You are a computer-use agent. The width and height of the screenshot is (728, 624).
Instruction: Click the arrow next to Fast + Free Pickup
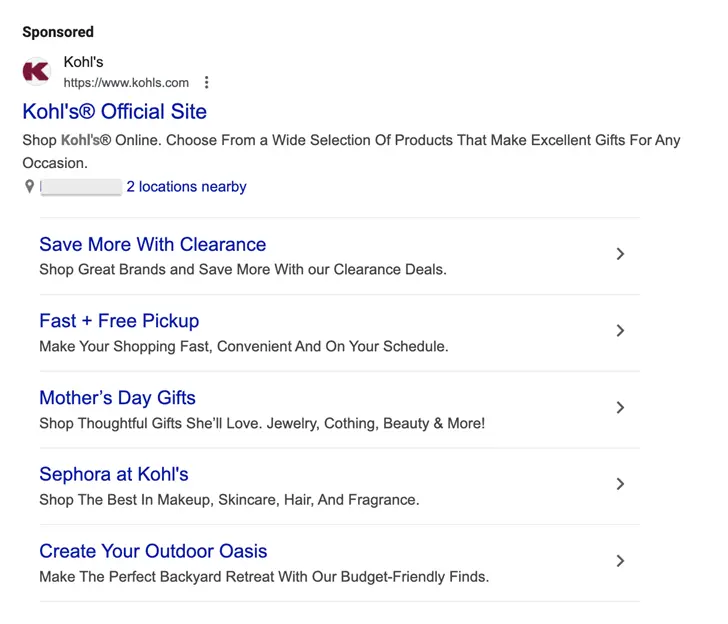pyautogui.click(x=620, y=331)
